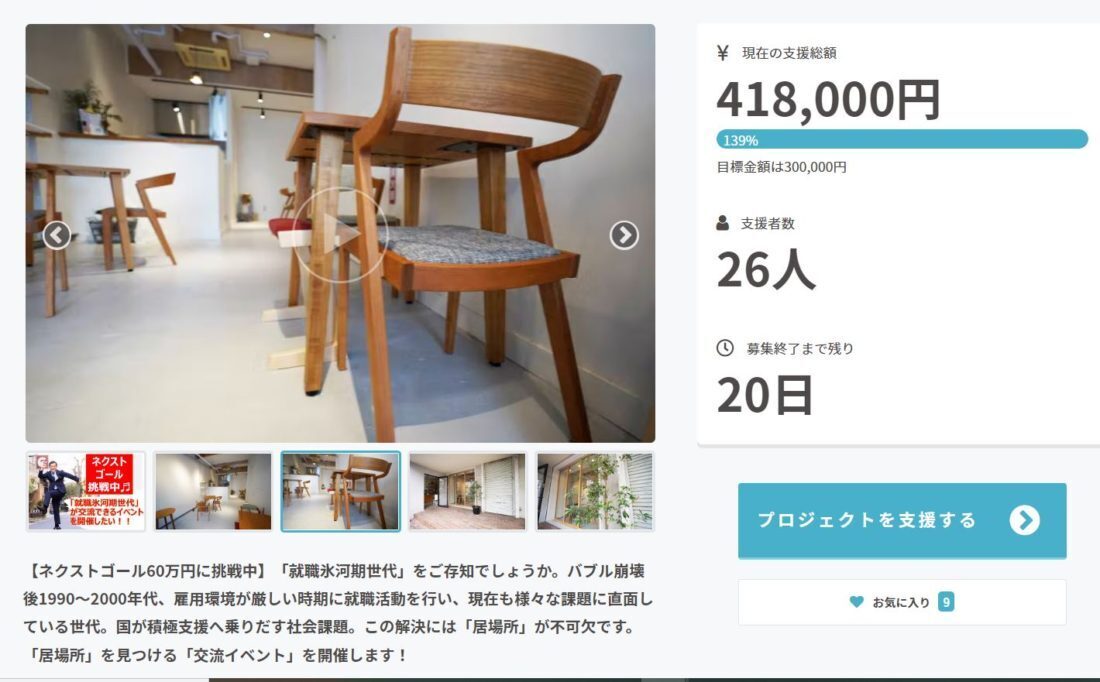Select the fifth thumbnail with window plants
The height and width of the screenshot is (682, 1100).
point(595,491)
